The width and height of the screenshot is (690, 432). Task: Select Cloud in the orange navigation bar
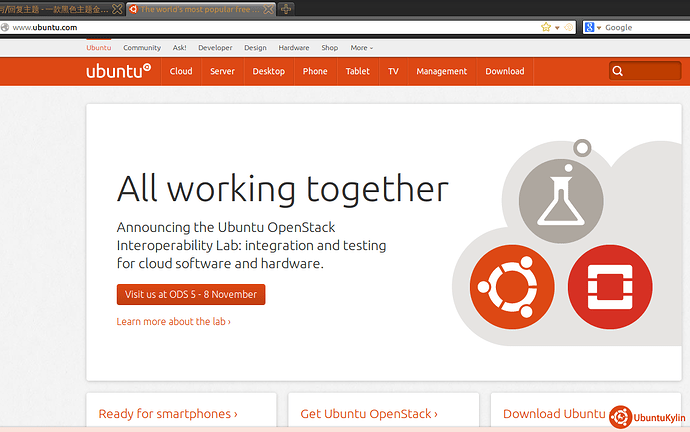tap(181, 71)
